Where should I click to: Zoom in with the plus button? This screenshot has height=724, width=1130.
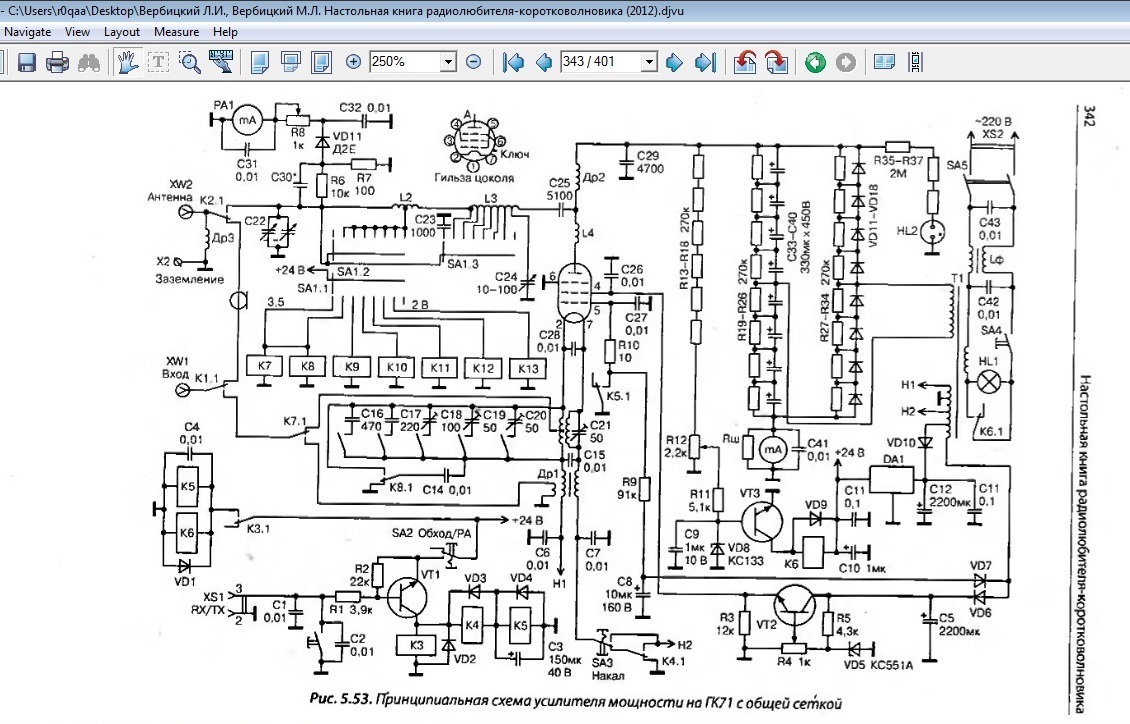[353, 62]
